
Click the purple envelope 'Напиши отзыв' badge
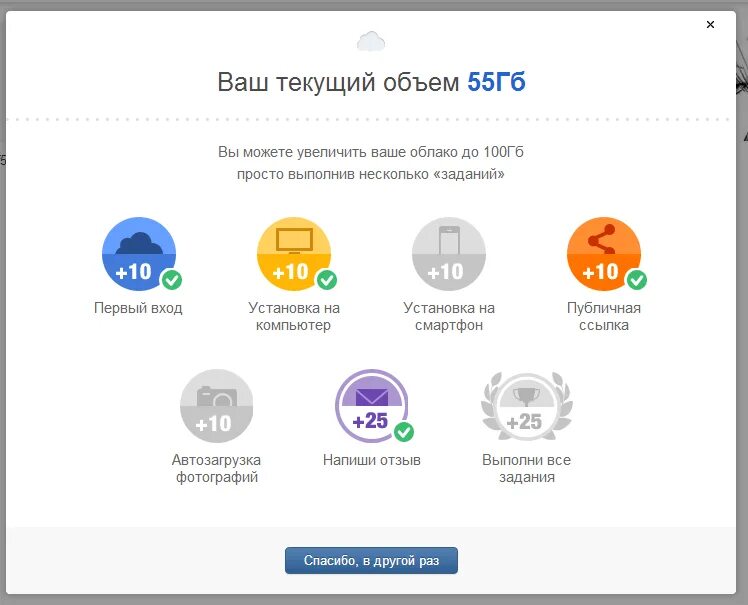pyautogui.click(x=372, y=406)
